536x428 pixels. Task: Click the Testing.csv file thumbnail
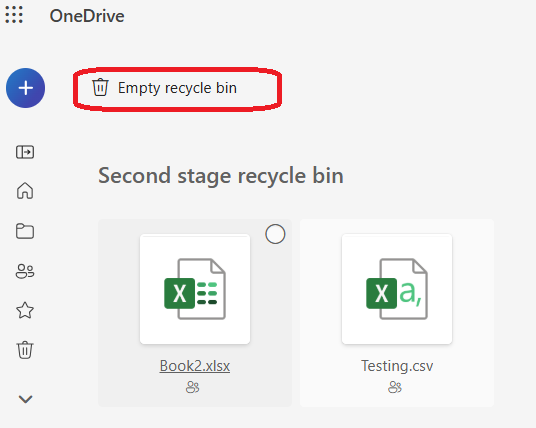click(x=397, y=289)
